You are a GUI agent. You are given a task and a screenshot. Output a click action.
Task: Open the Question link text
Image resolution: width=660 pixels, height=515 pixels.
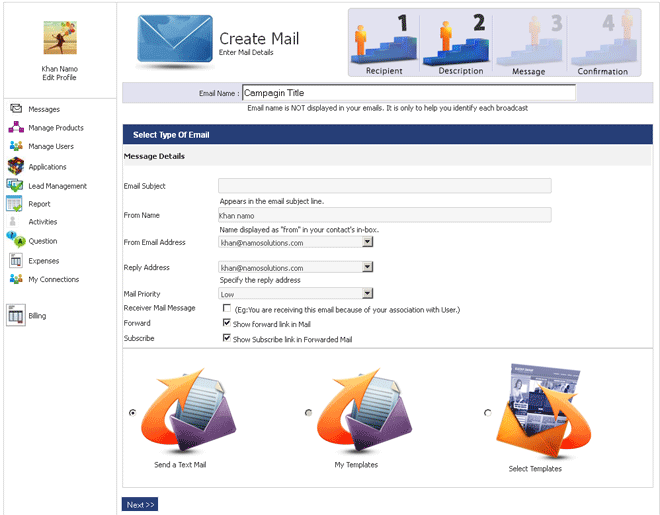click(43, 241)
